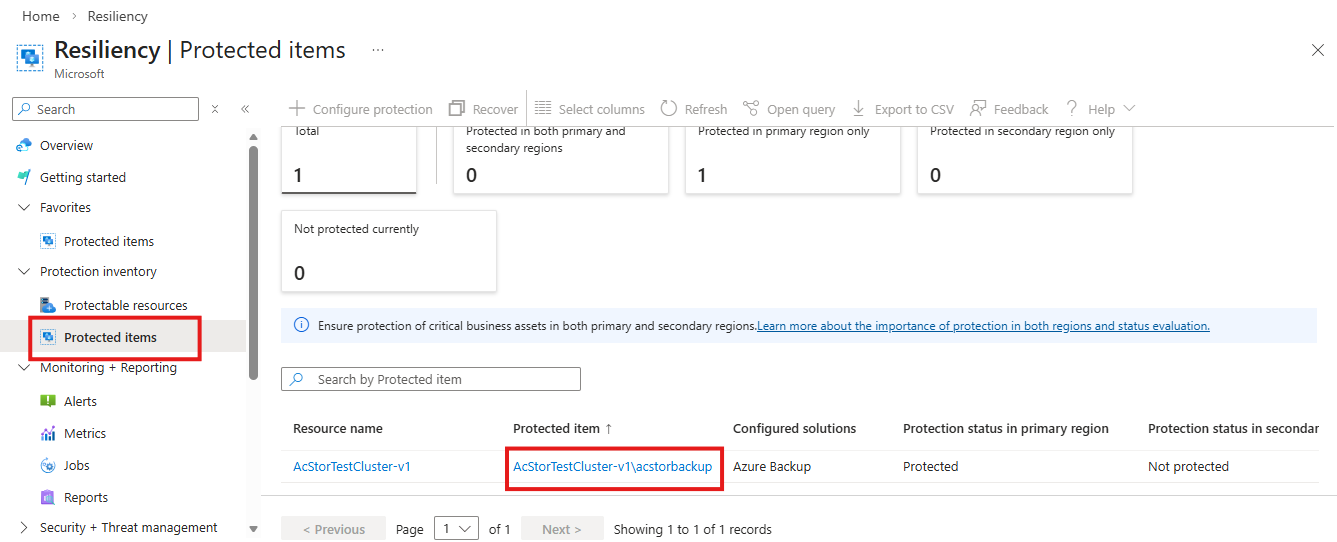Select Protectable resources in sidebar
This screenshot has width=1337, height=542.
[125, 305]
